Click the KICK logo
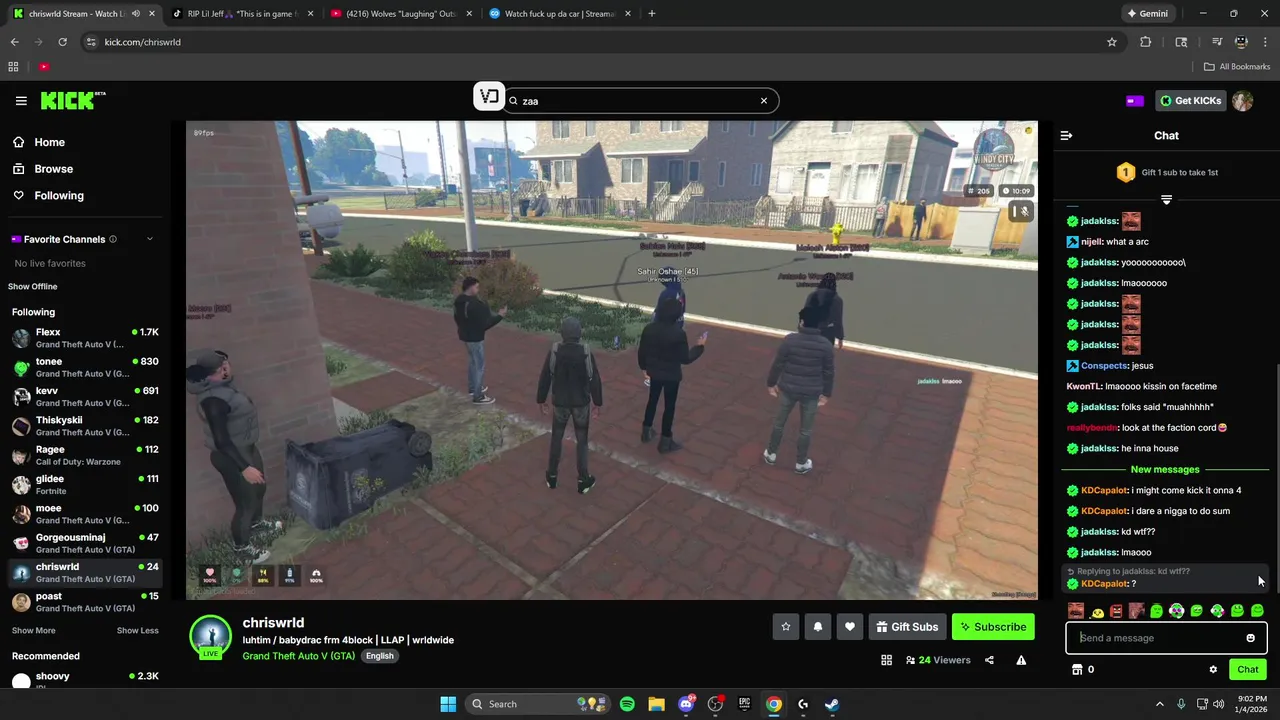This screenshot has width=1280, height=720. pos(72,100)
